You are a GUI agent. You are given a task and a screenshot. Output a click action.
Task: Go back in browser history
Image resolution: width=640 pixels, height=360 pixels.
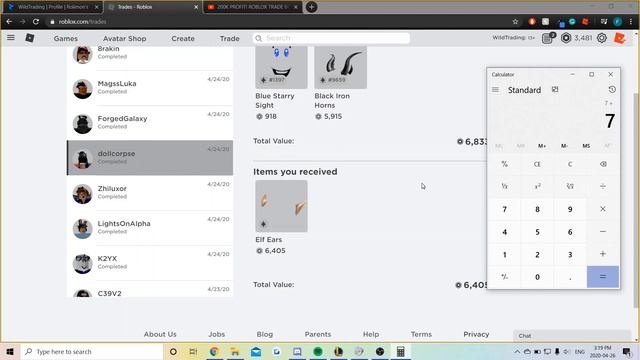[9, 22]
